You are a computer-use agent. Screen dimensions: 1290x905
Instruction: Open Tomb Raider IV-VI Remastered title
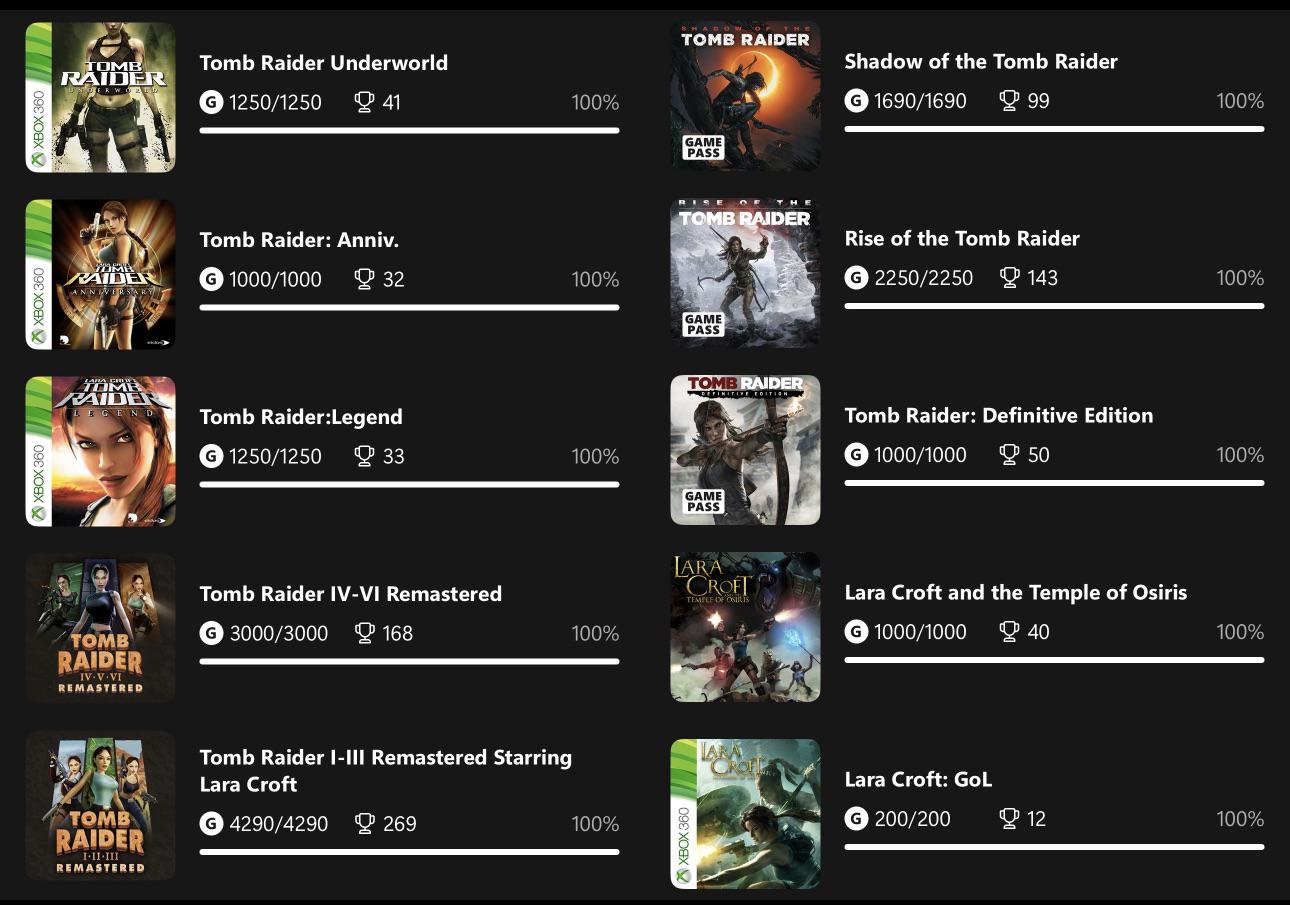click(351, 594)
